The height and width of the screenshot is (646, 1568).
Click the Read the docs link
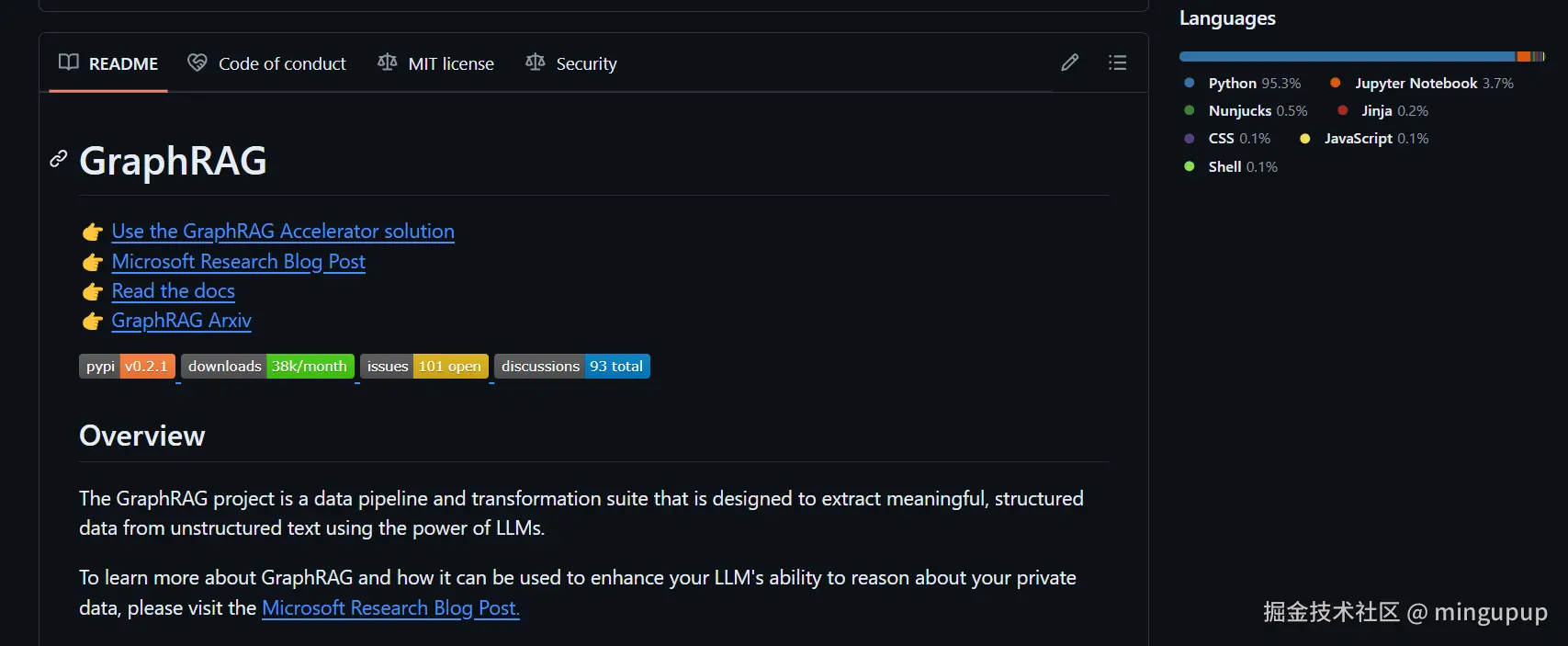pyautogui.click(x=174, y=291)
